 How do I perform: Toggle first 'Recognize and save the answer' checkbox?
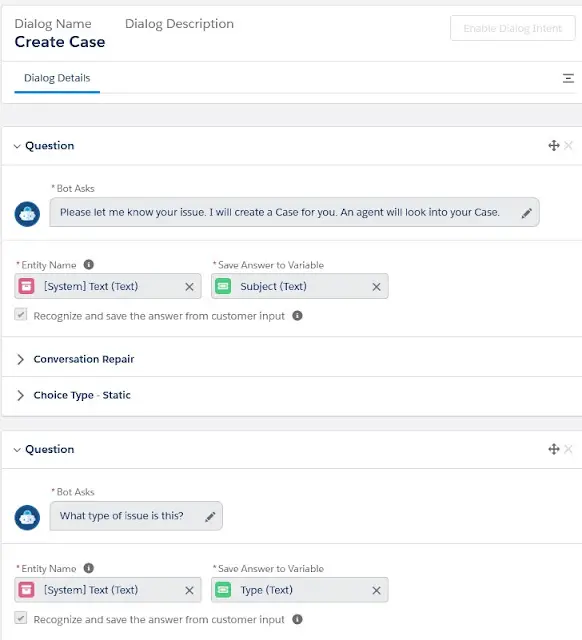(21, 315)
